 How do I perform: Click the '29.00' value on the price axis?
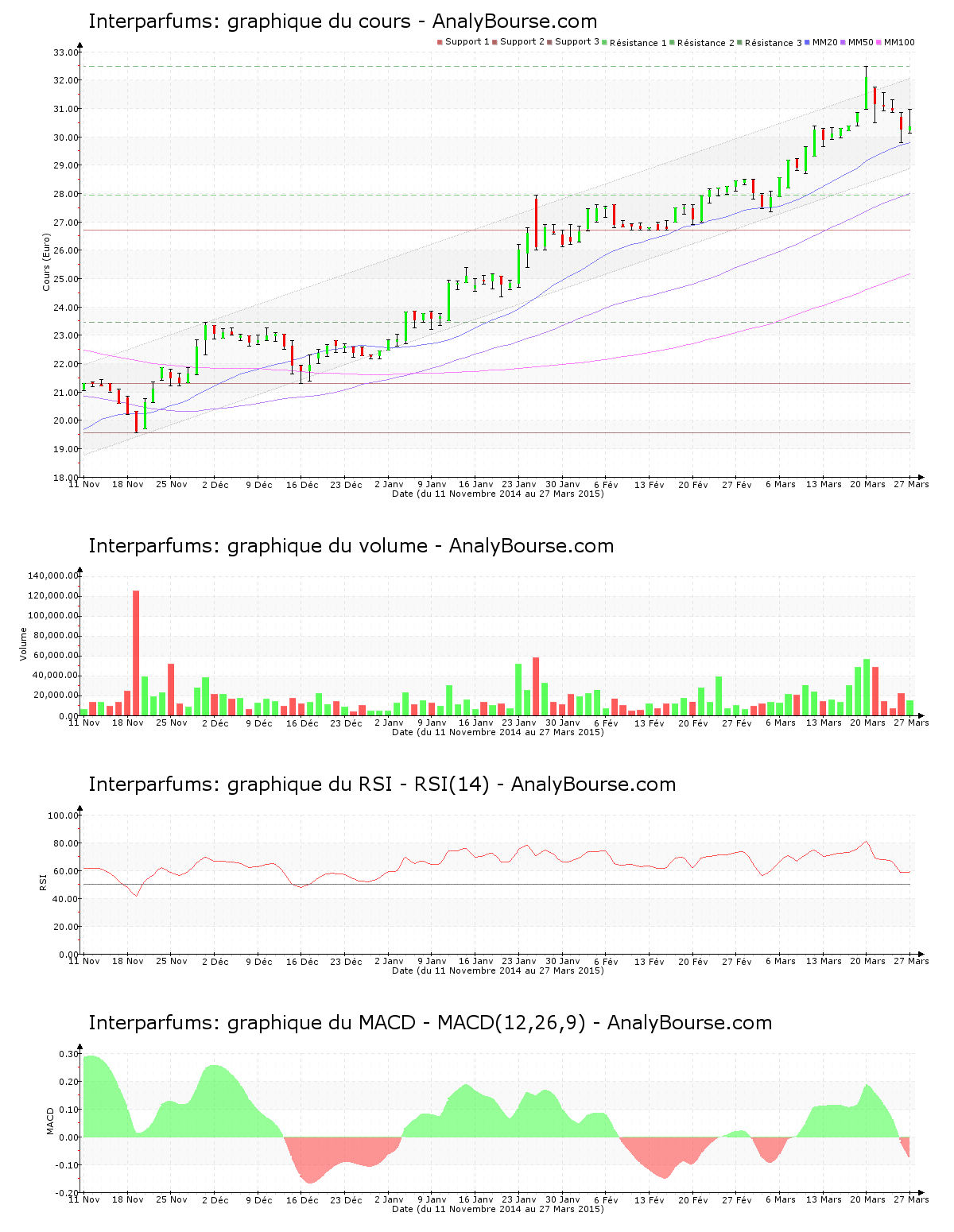click(x=66, y=165)
